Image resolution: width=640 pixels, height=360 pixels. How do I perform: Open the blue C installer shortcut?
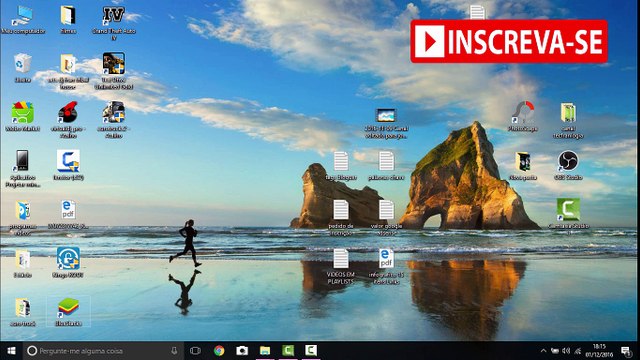68,165
